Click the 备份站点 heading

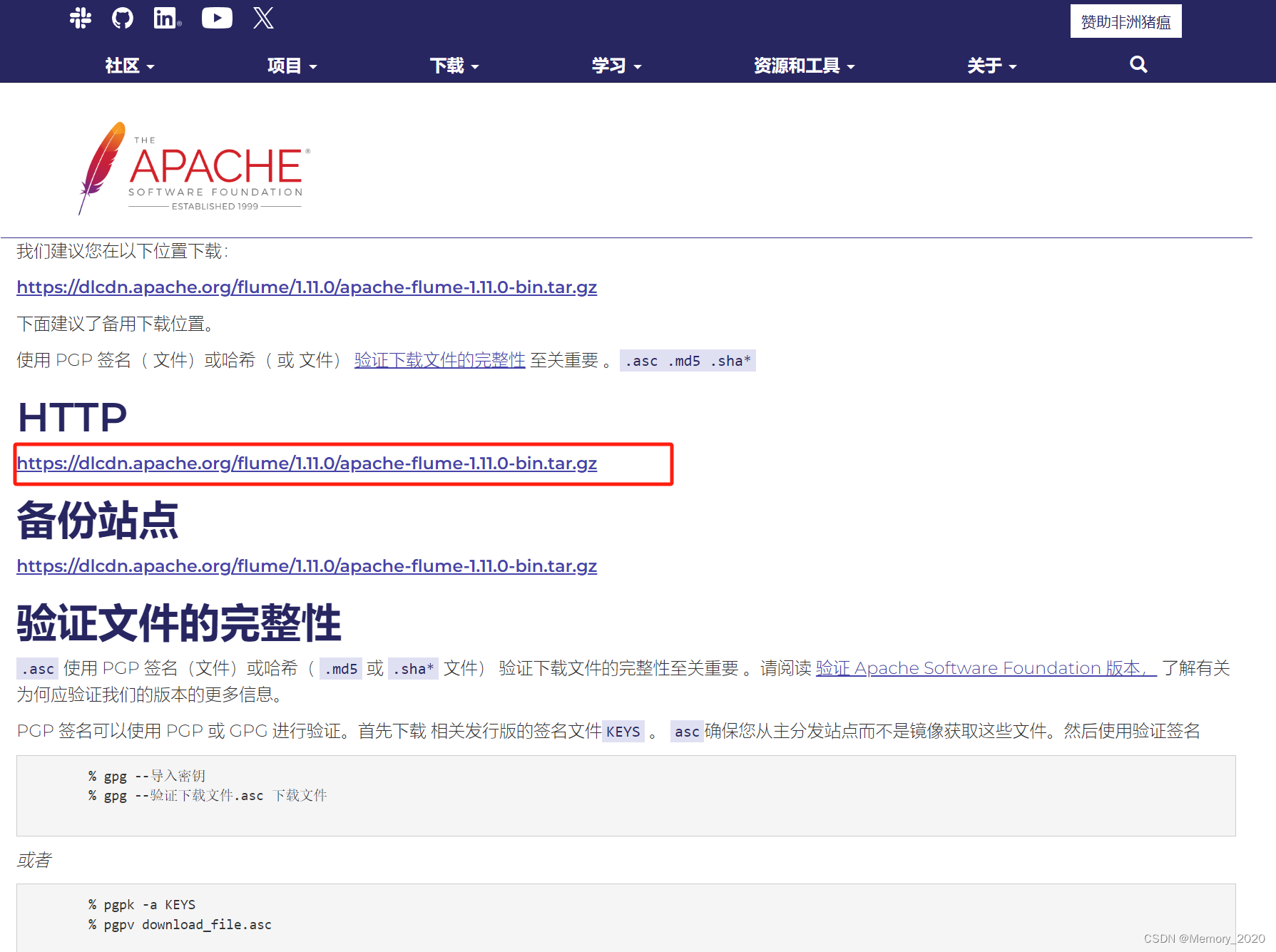(98, 520)
